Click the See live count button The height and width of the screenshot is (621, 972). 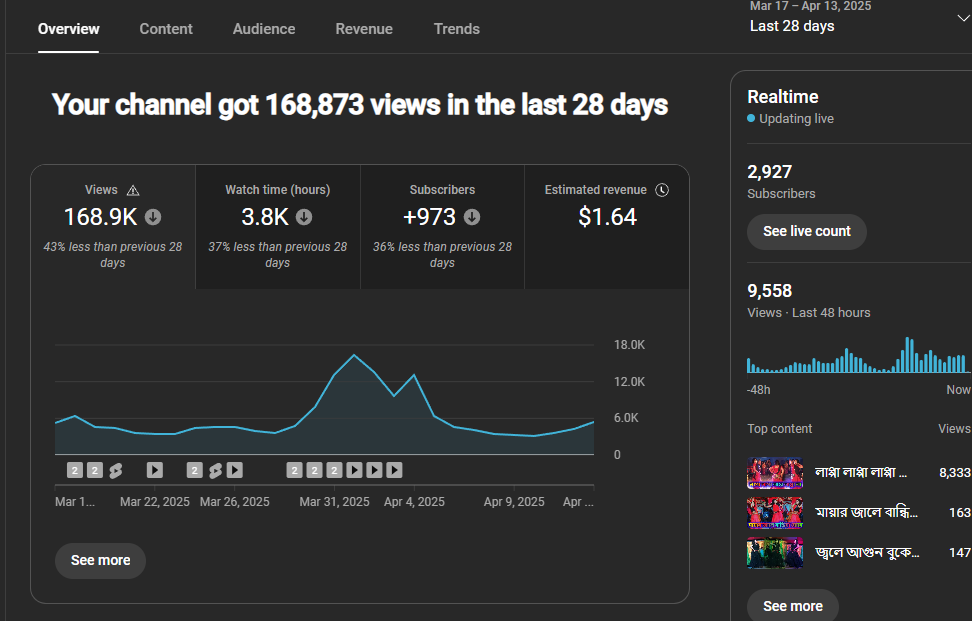click(806, 232)
